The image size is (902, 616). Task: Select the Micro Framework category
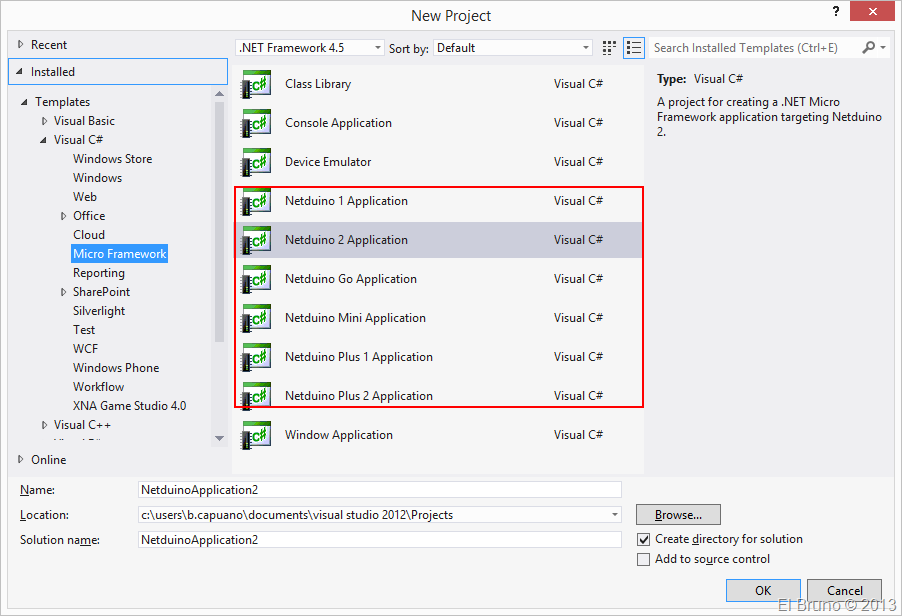[119, 254]
